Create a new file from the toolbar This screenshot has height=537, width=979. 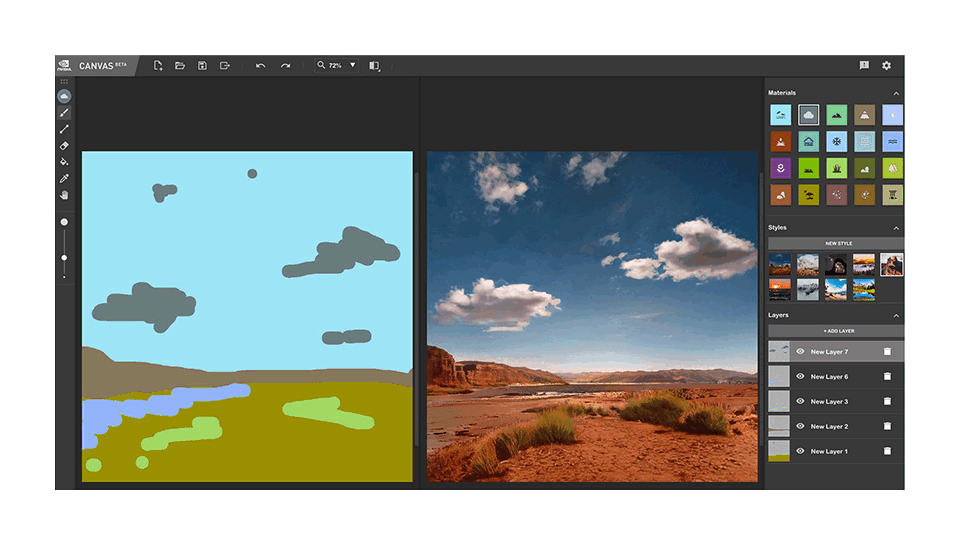pos(158,66)
